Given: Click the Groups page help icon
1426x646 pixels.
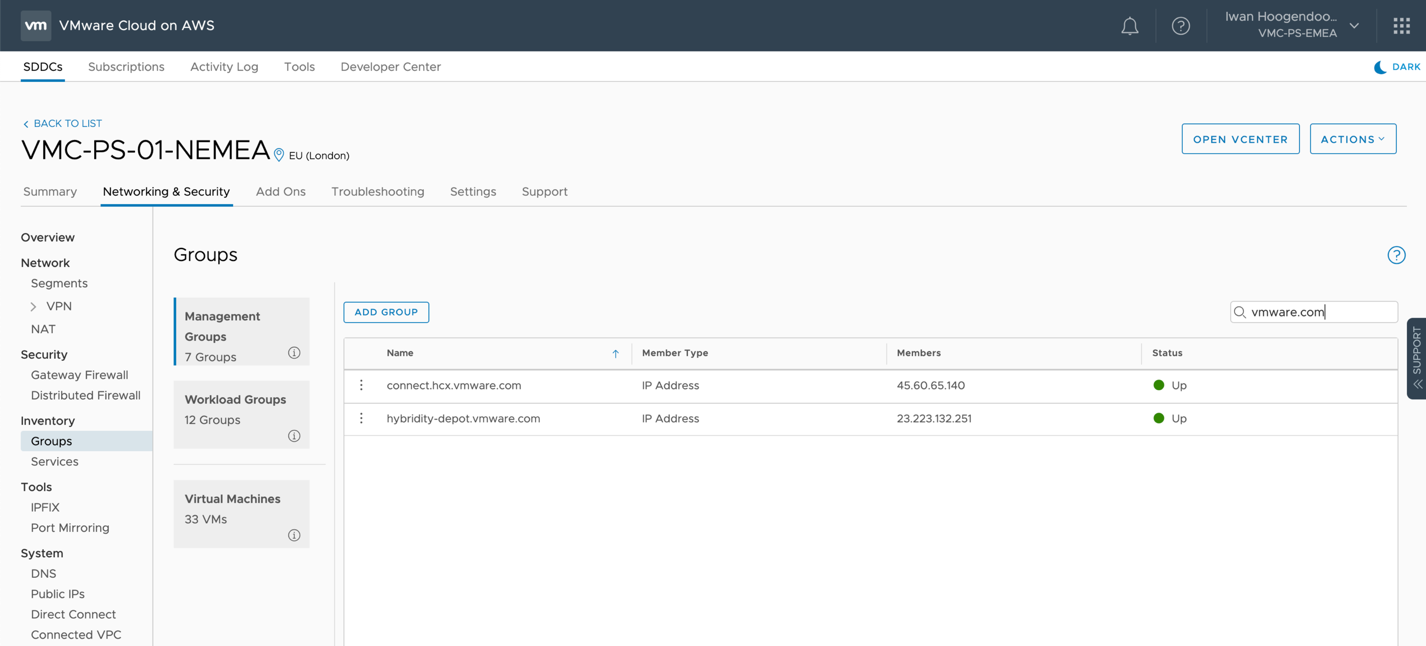Looking at the screenshot, I should 1396,255.
